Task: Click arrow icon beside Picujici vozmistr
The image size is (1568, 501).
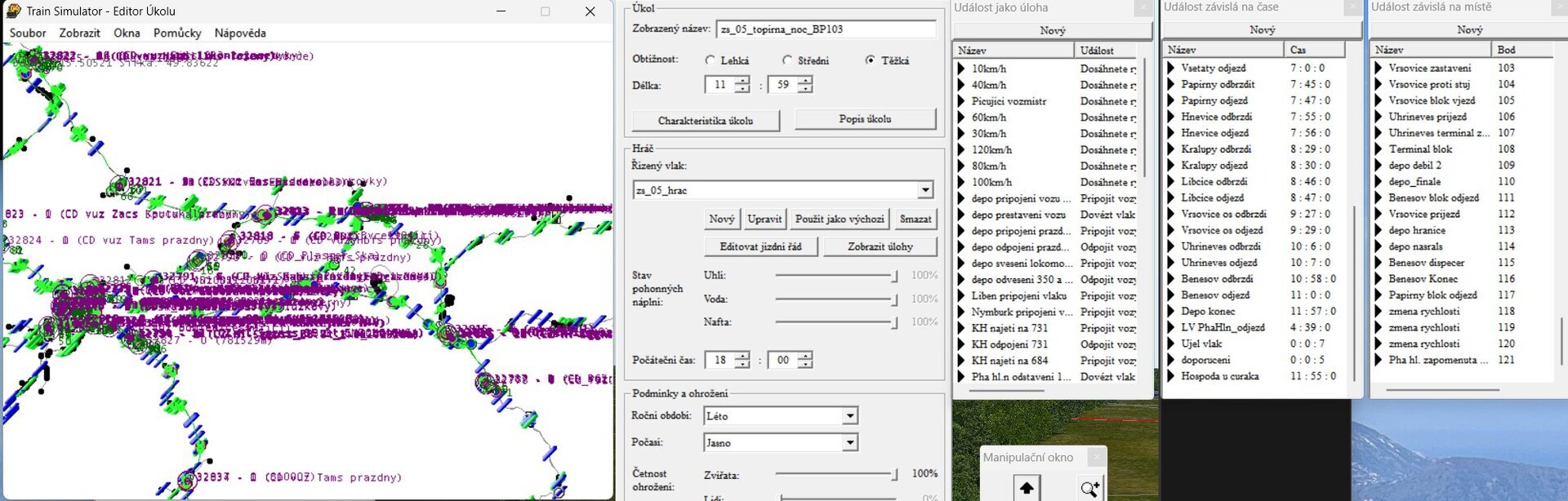Action: [961, 101]
